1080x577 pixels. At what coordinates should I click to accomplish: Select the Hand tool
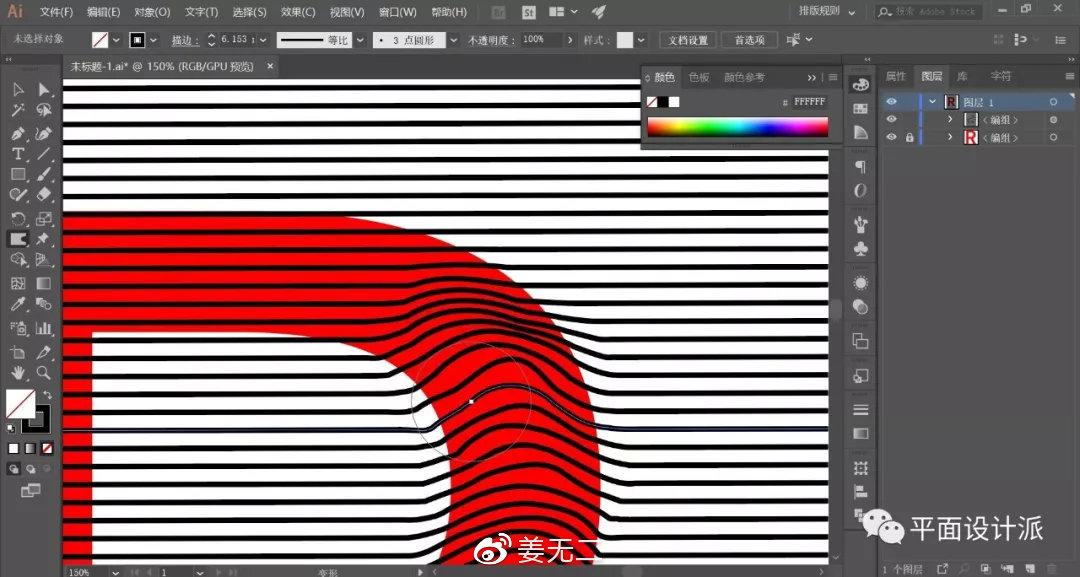(x=17, y=373)
